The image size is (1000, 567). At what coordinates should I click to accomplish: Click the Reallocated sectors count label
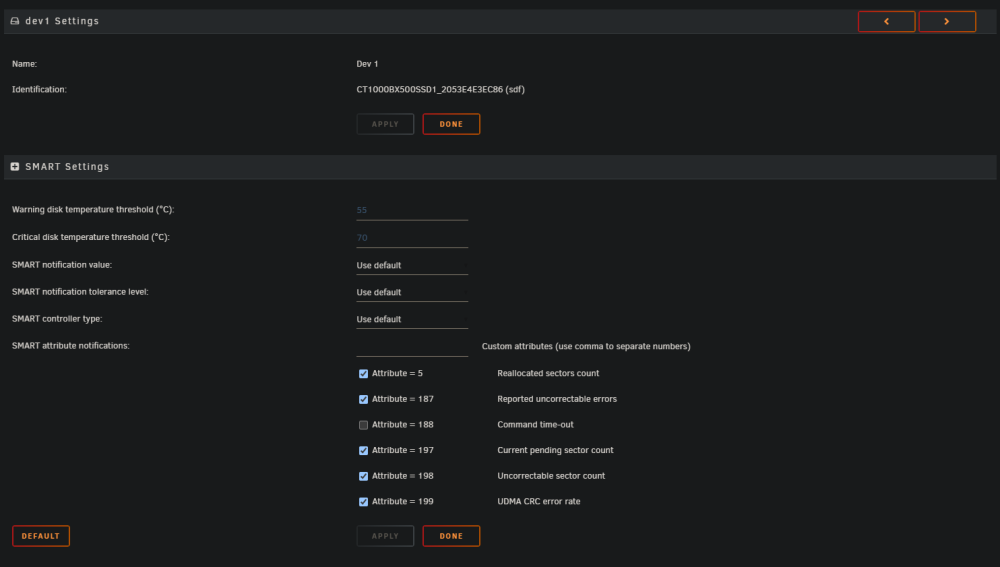pos(548,373)
